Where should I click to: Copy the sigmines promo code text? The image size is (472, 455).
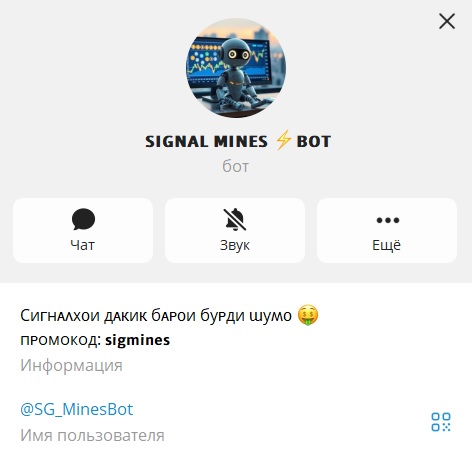coord(137,340)
